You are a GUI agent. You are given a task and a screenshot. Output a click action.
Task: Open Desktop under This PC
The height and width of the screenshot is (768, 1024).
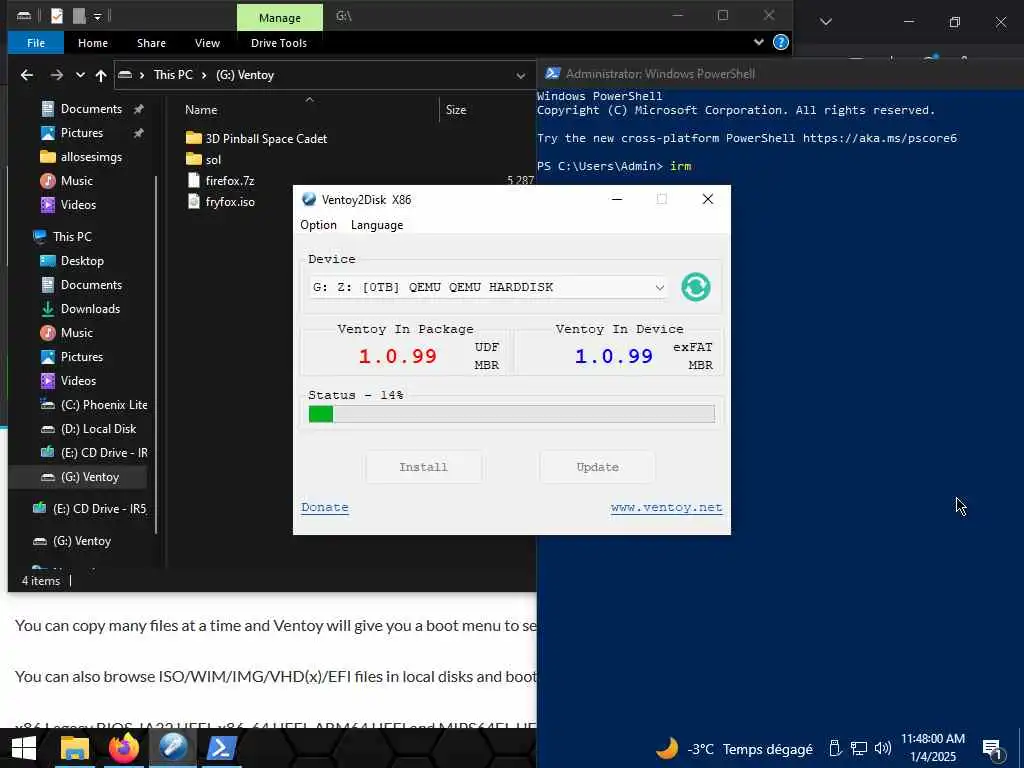(72, 261)
